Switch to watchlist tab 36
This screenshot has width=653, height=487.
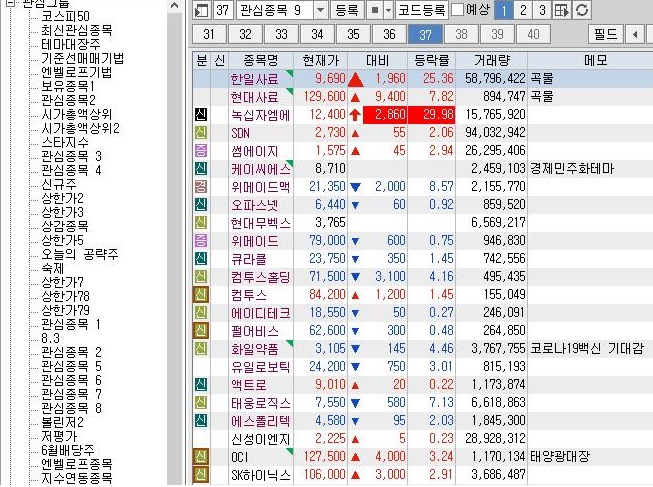pos(389,34)
